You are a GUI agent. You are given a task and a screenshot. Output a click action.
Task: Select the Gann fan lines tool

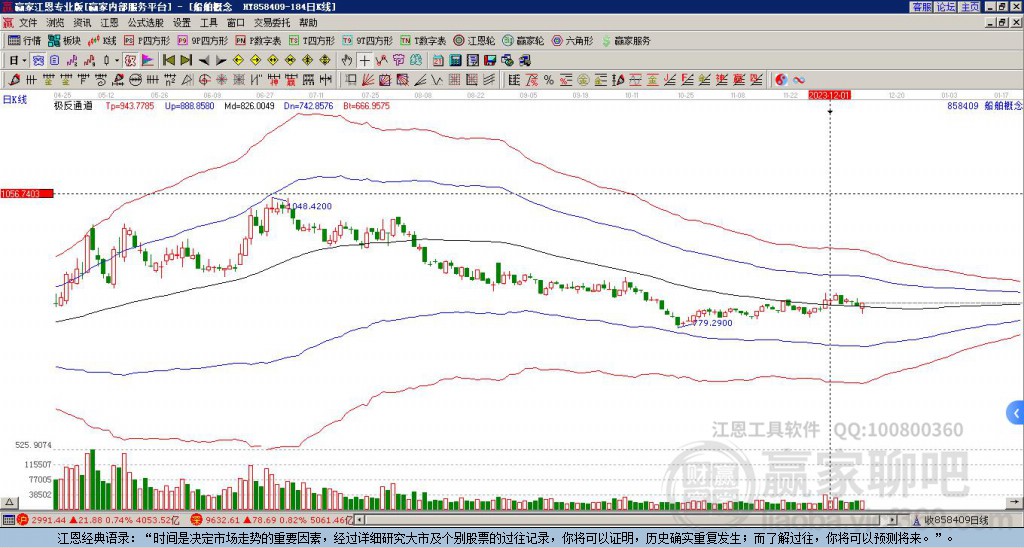367,80
